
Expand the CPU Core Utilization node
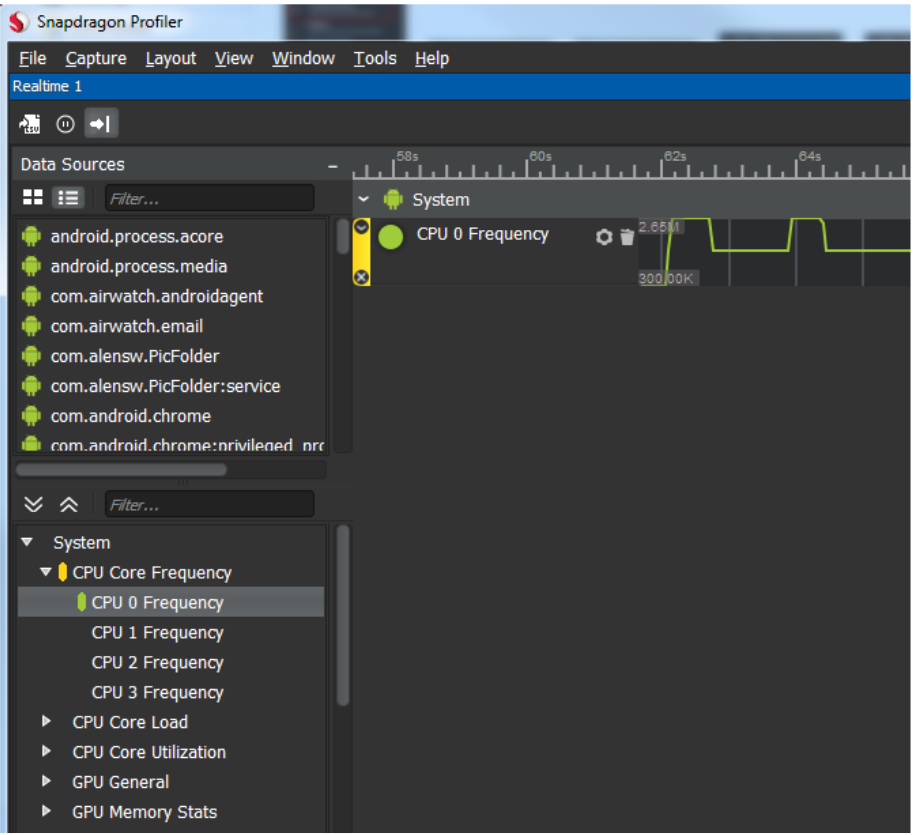pos(46,751)
